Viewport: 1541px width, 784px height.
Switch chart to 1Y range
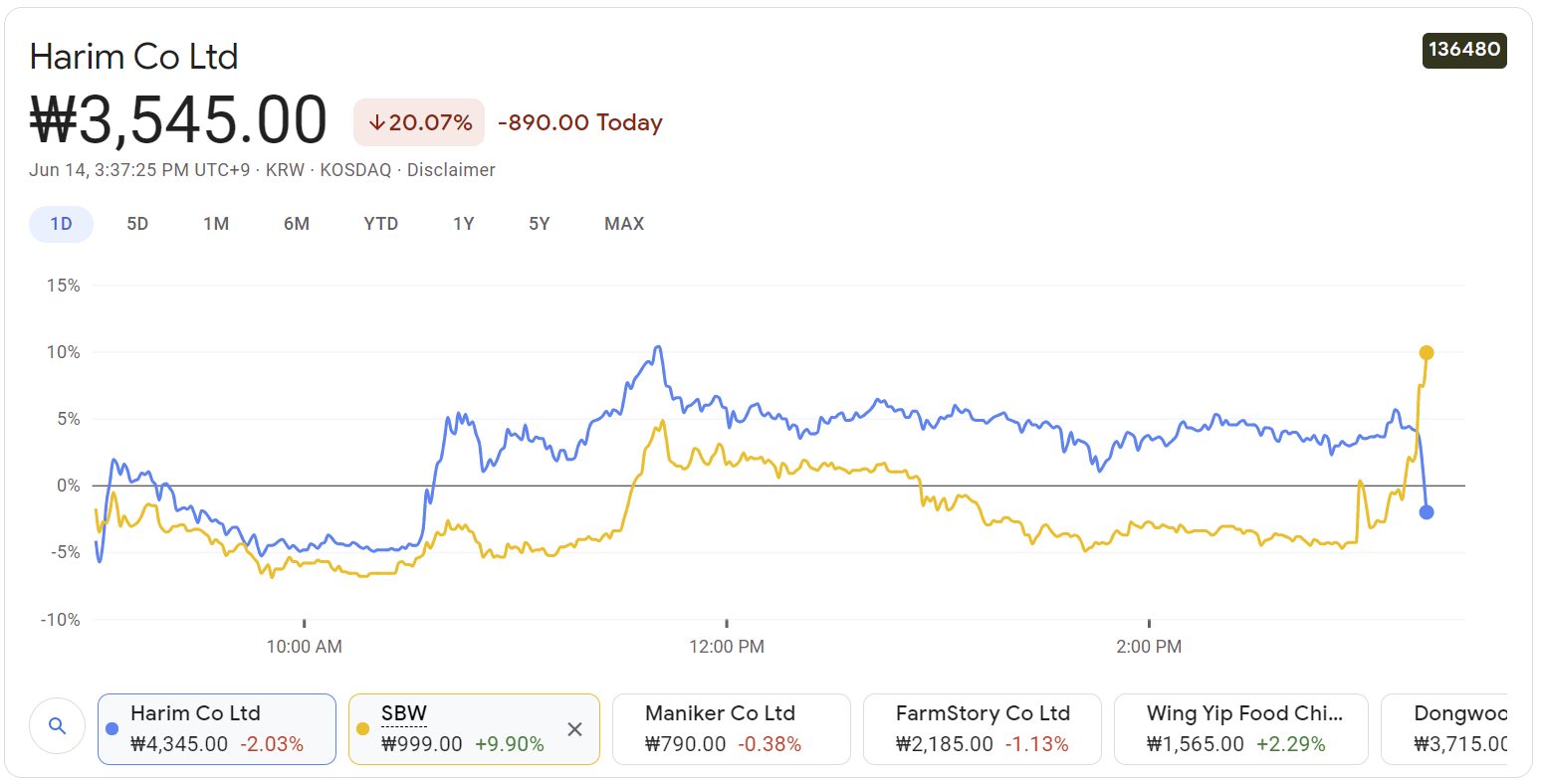click(464, 224)
